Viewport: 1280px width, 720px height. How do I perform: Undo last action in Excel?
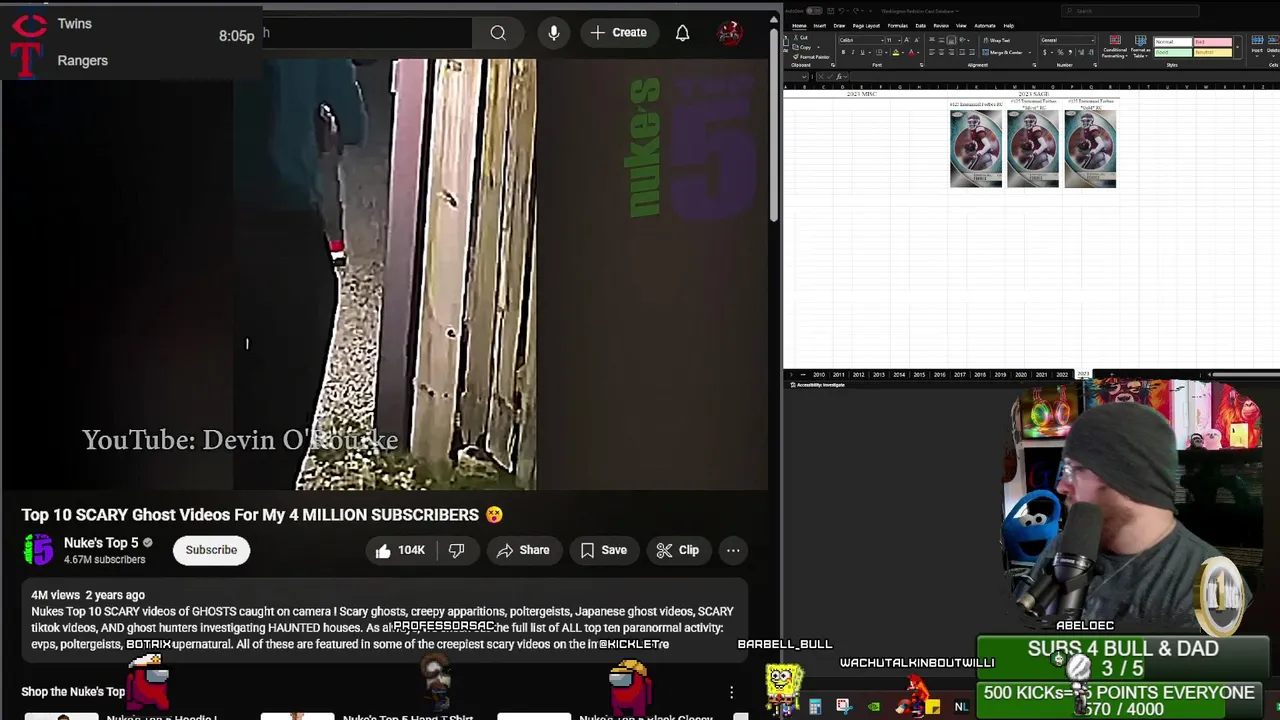pos(841,11)
